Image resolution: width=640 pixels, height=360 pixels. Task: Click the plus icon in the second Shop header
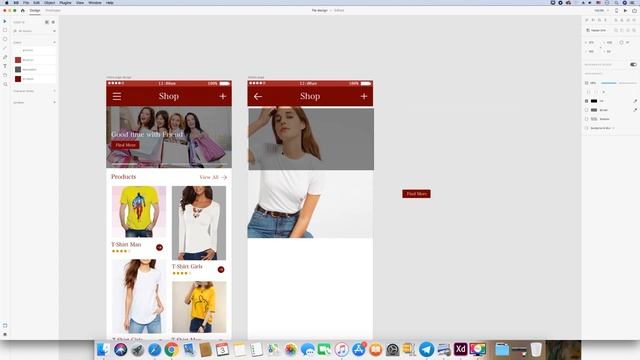[x=364, y=96]
